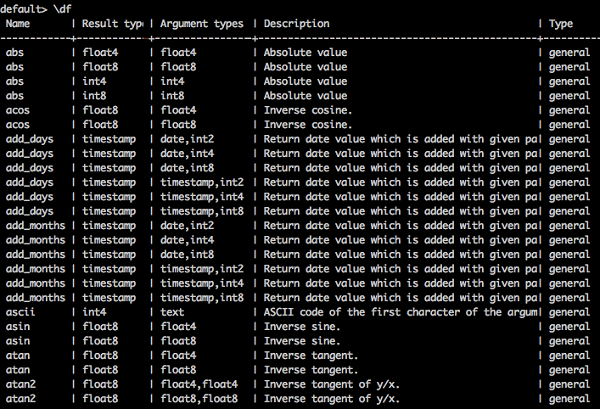600x409 pixels.
Task: Click the Name column header
Action: click(19, 22)
